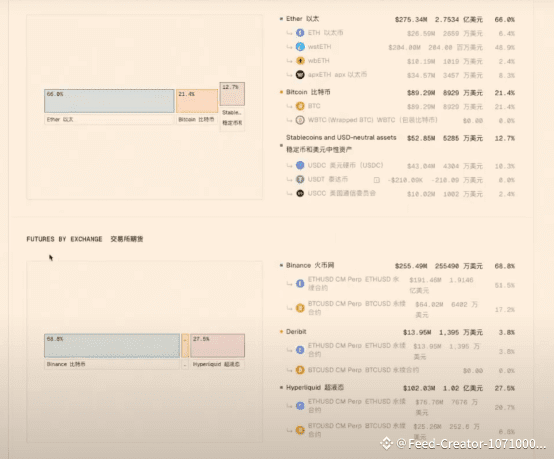
Task: Click the blue USDC coin icon
Action: 300,165
